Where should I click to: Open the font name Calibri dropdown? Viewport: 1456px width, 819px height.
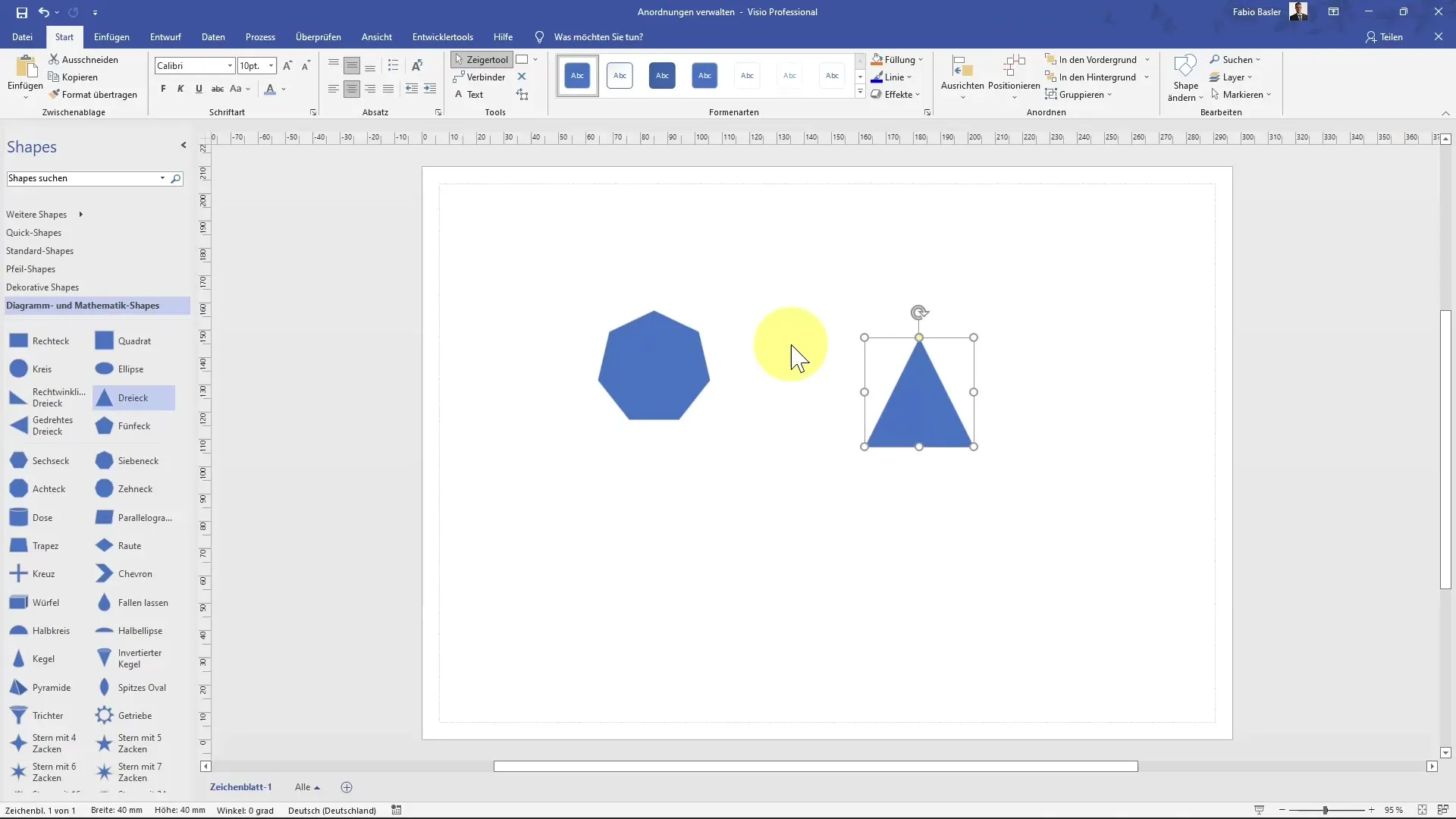click(x=230, y=66)
